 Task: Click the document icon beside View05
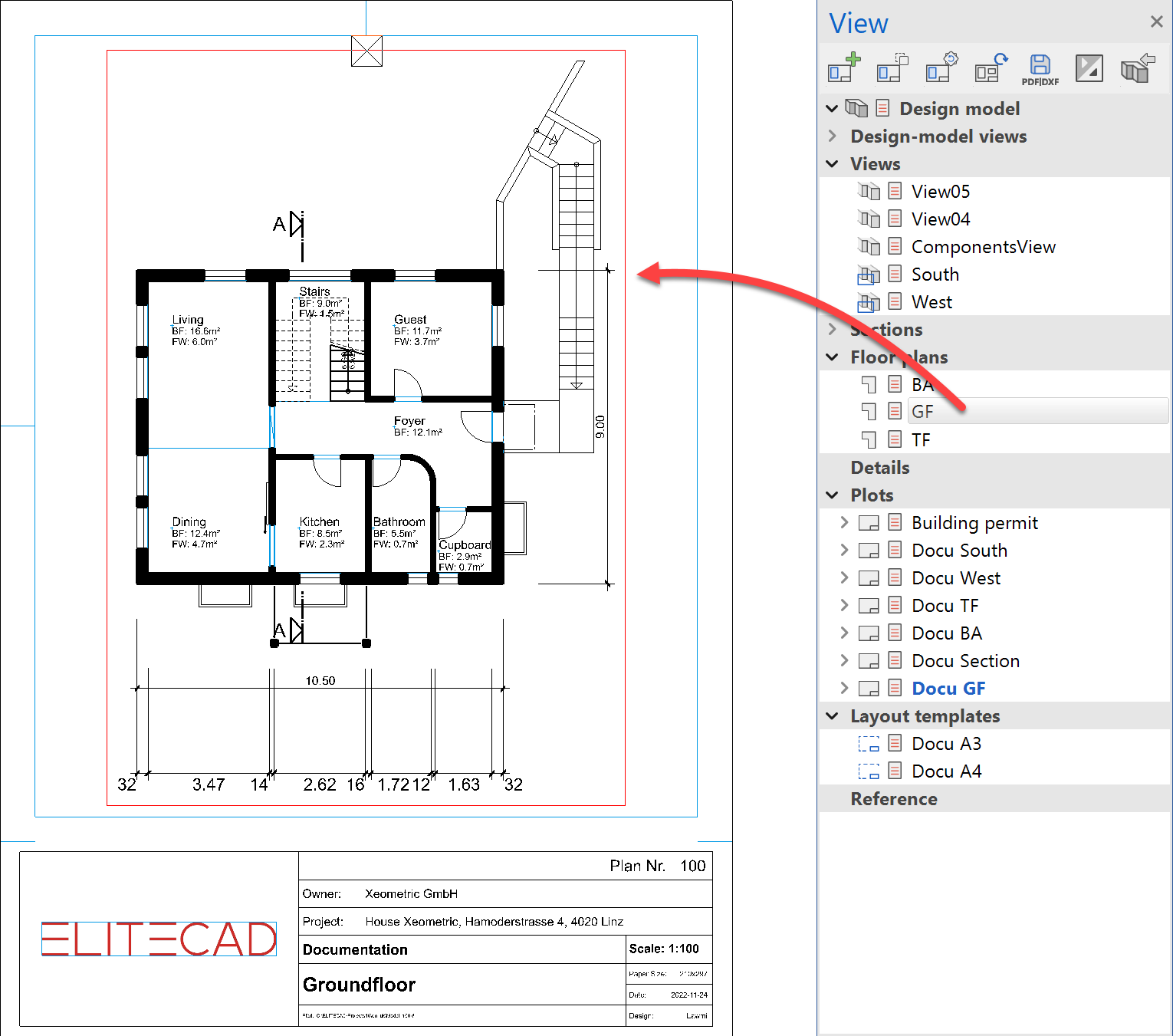(893, 190)
